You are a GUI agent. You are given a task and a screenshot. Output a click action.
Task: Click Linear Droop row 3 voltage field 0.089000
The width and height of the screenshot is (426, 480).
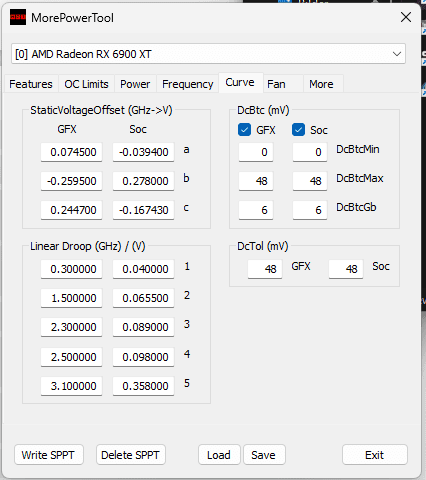143,327
